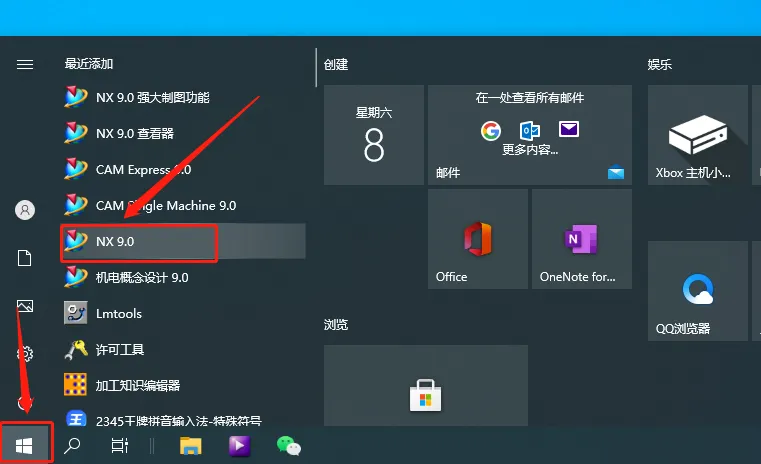Open the calendar tile showing 星期六 8
The image size is (761, 464).
pos(374,135)
